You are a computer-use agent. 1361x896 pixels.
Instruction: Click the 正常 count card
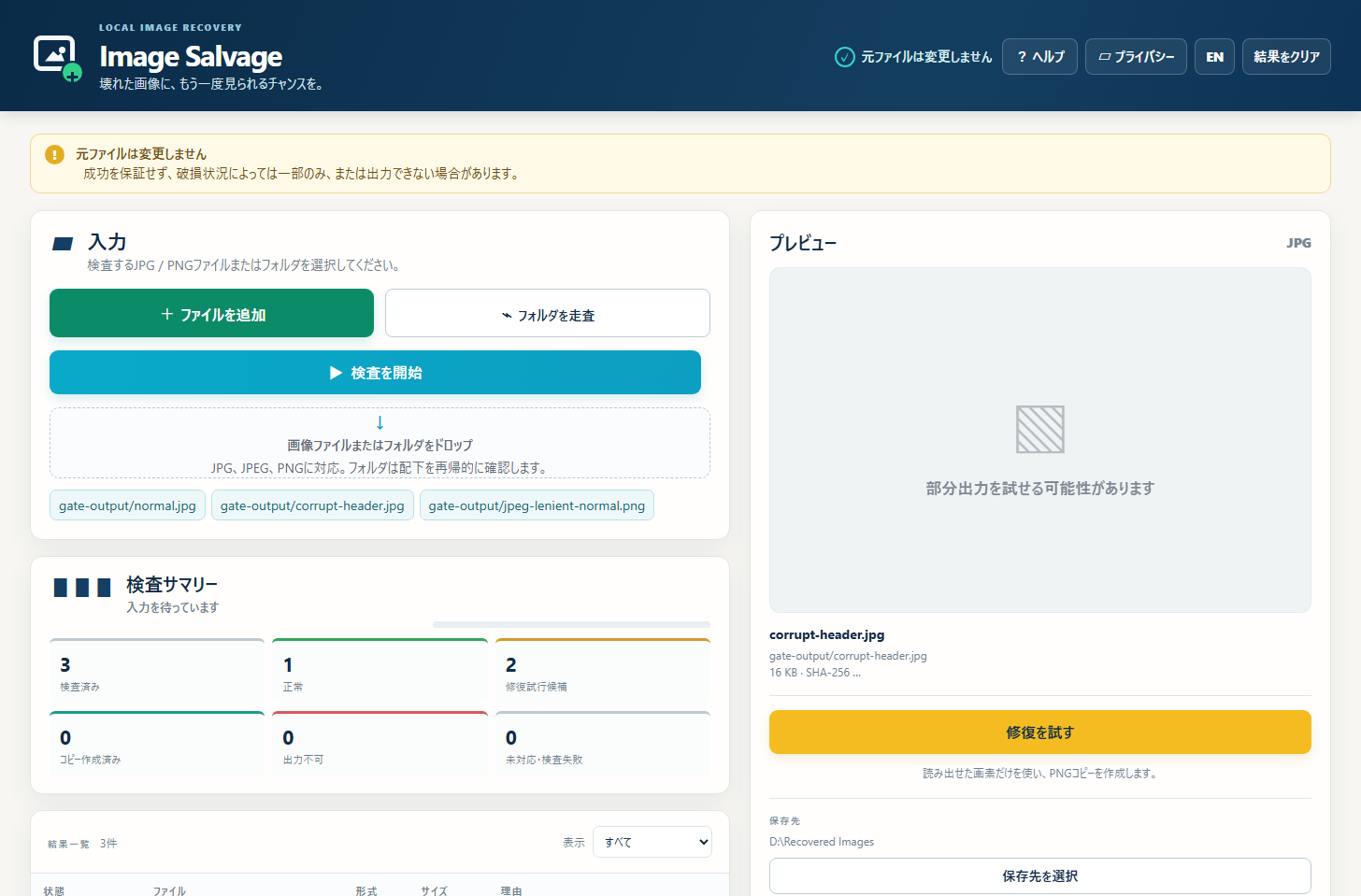380,672
